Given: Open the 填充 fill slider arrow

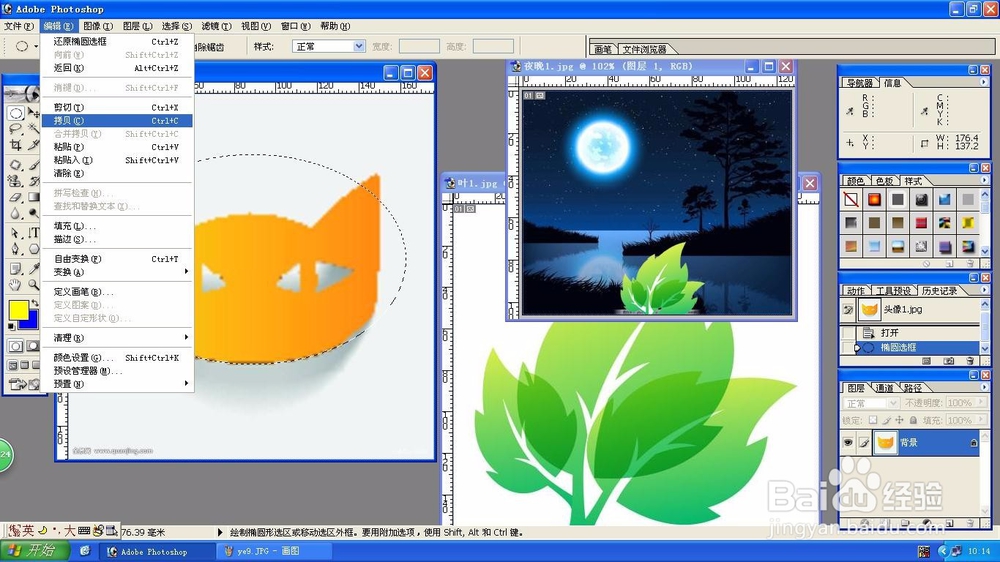Looking at the screenshot, I should 981,420.
